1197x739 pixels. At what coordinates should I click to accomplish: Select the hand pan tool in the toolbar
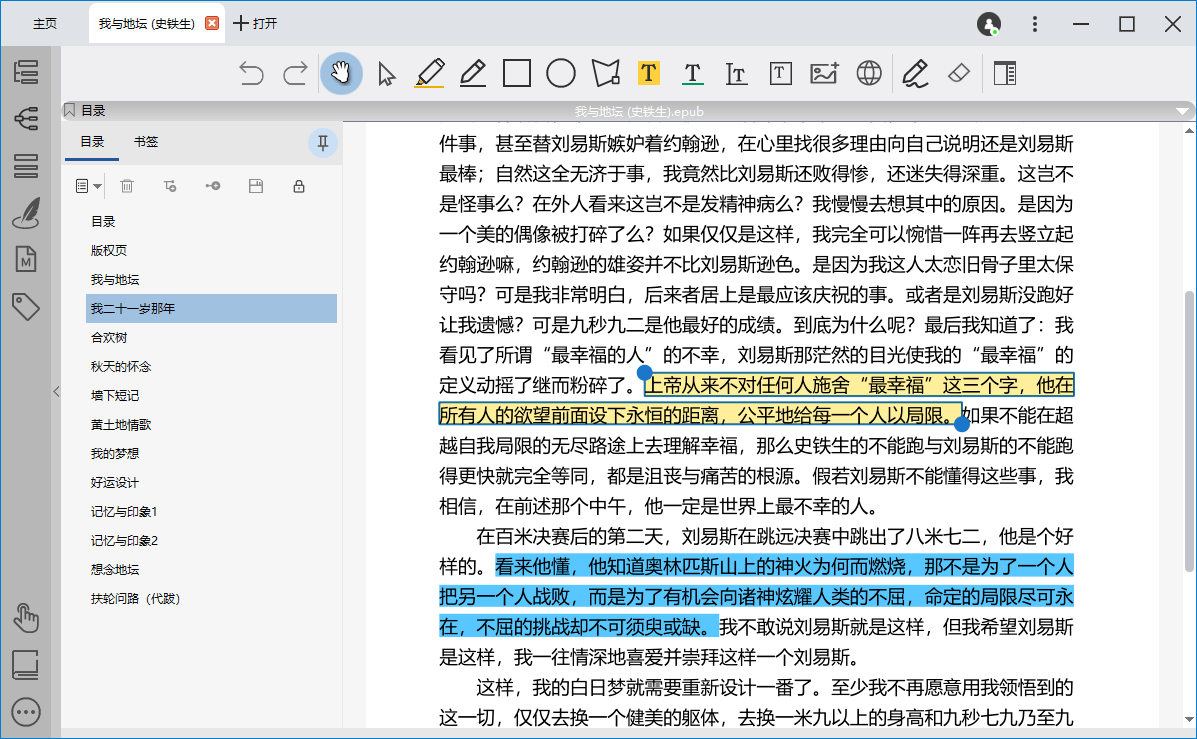click(x=341, y=73)
